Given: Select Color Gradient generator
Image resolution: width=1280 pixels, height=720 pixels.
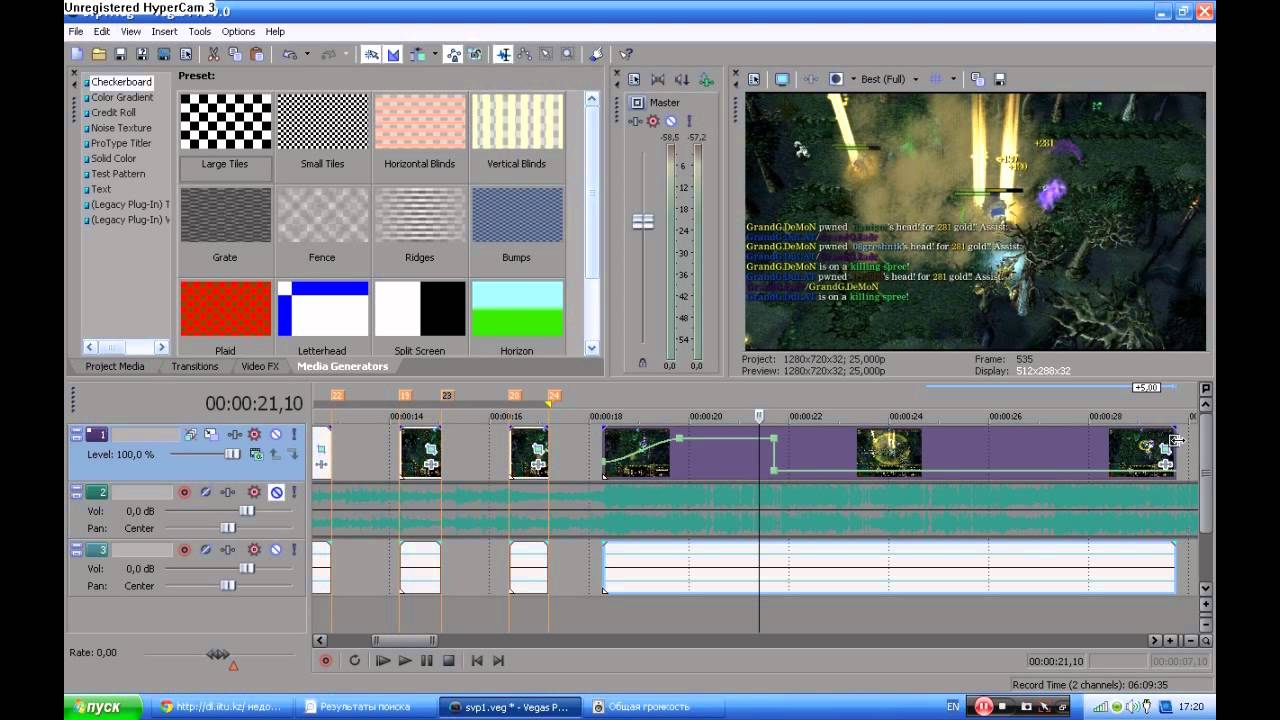Looking at the screenshot, I should pos(122,98).
